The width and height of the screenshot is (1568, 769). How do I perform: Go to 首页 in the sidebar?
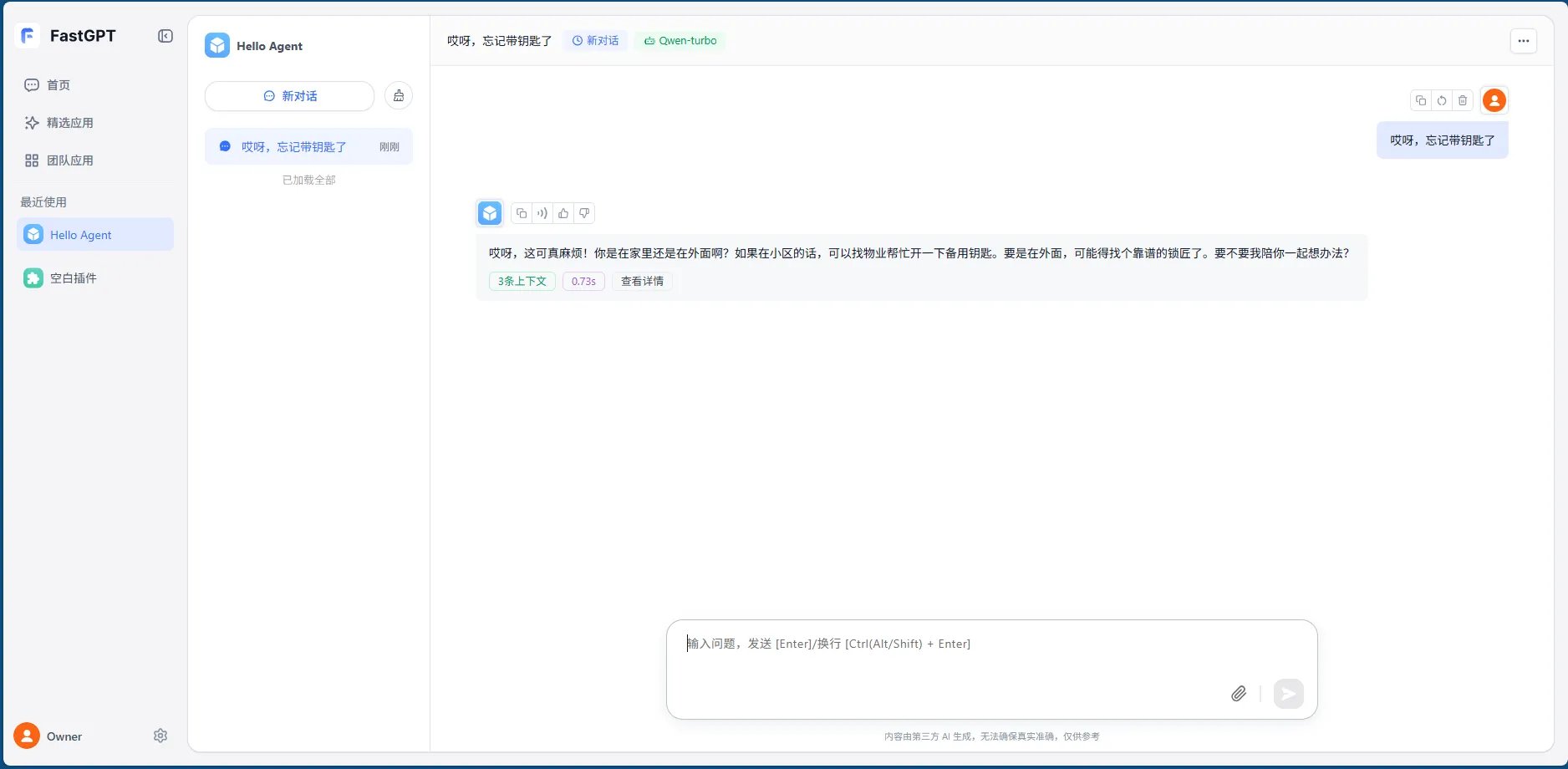coord(58,84)
